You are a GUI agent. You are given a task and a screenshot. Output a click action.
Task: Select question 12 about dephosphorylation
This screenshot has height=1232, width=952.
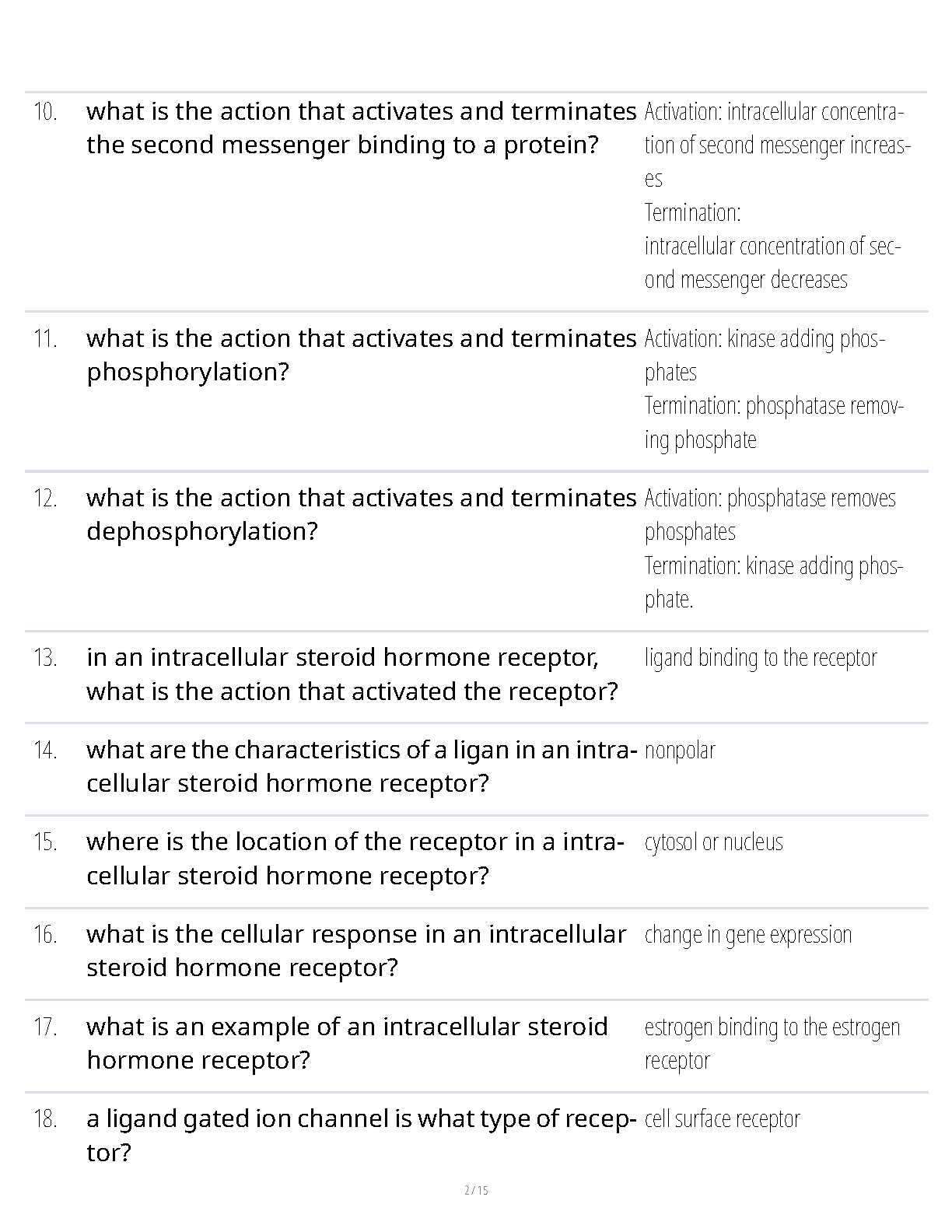(361, 515)
